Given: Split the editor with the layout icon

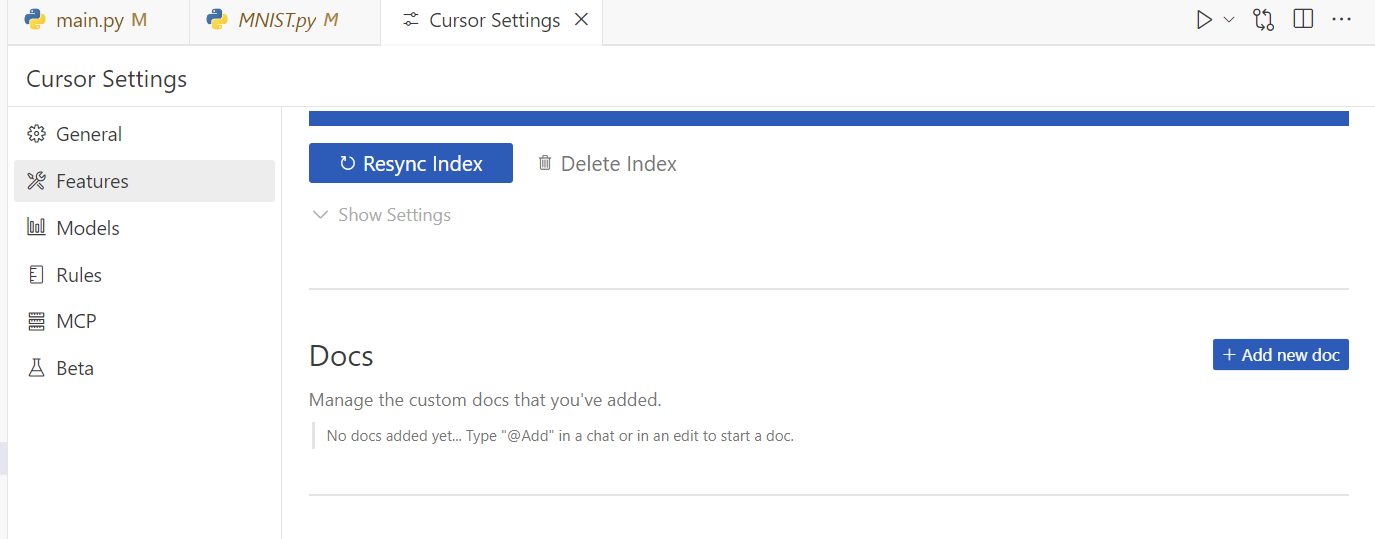Looking at the screenshot, I should (1303, 20).
